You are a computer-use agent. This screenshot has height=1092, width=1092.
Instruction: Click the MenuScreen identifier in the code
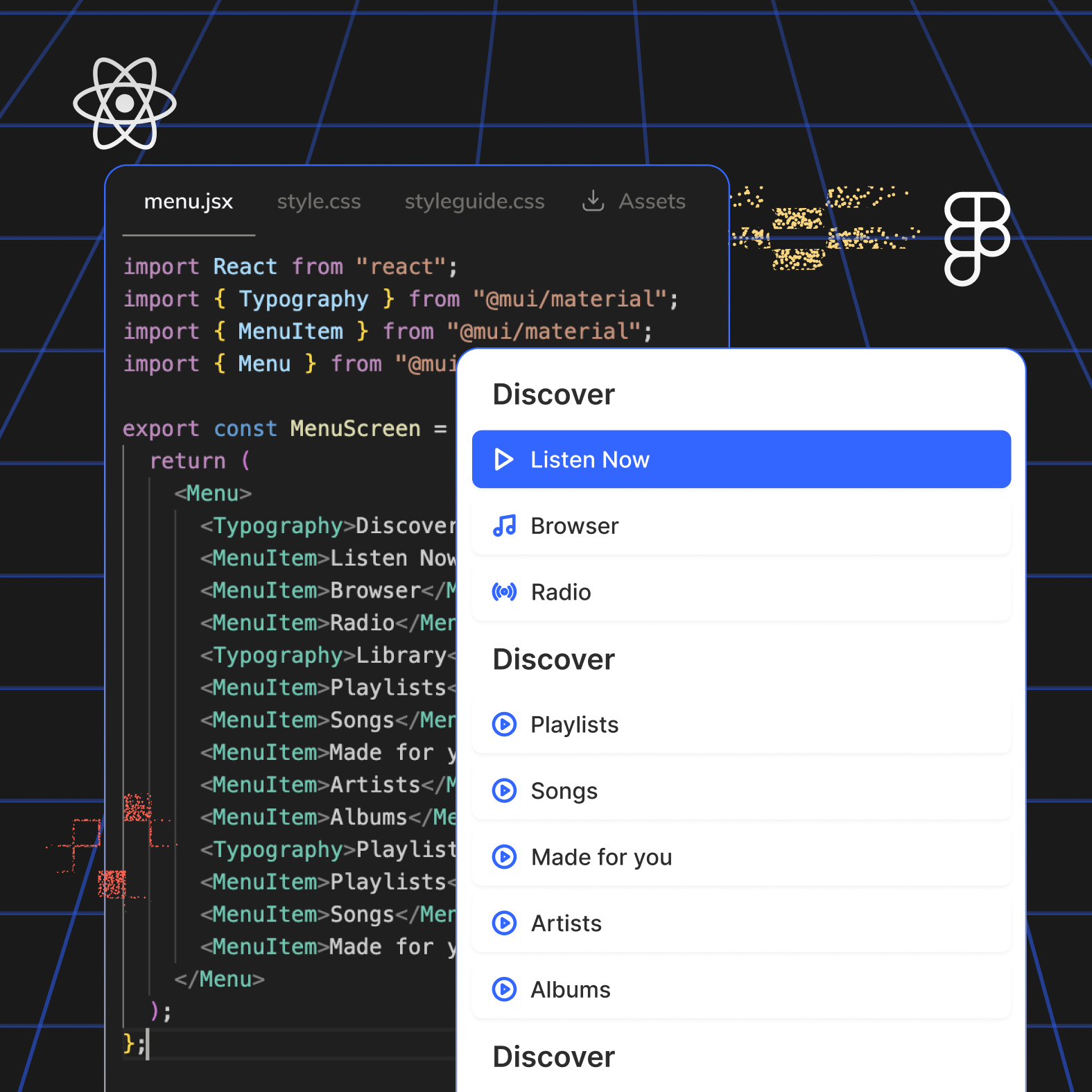point(355,429)
